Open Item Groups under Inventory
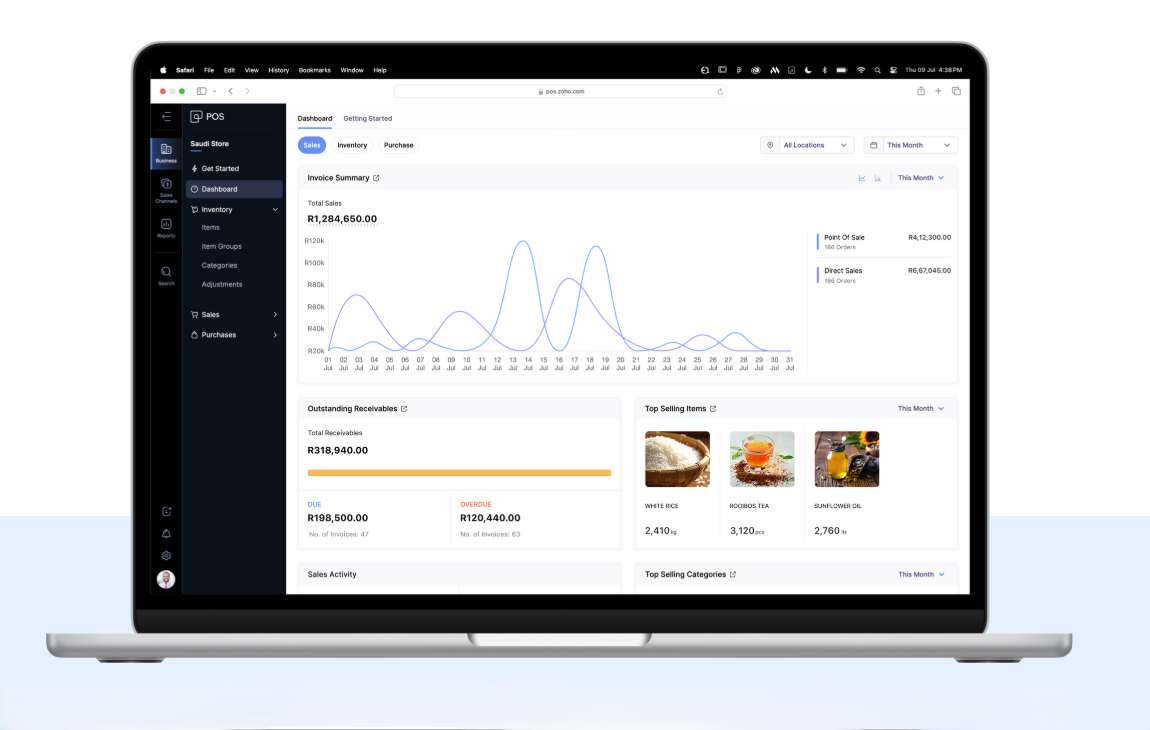1150x730 pixels. pyautogui.click(x=221, y=247)
